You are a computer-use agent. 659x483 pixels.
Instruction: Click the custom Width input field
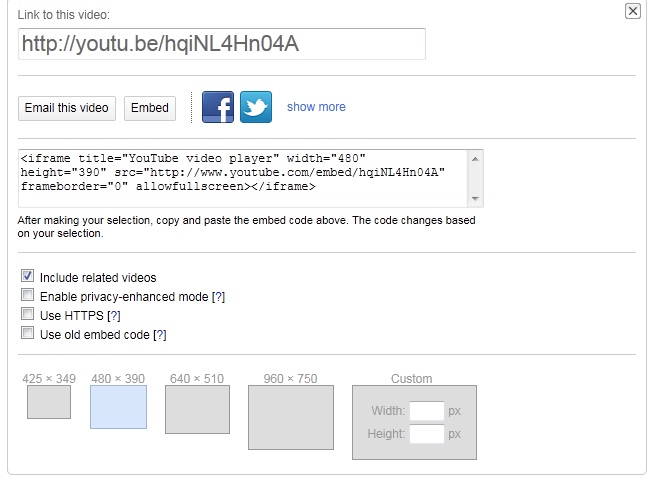(x=427, y=411)
